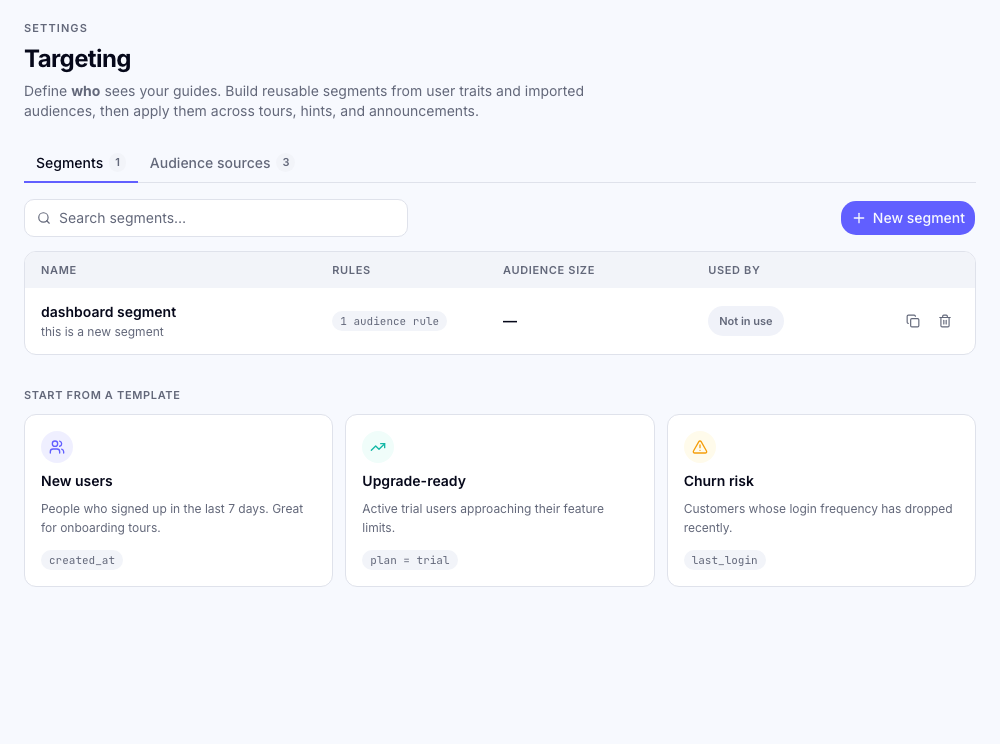Create a New segment
Image resolution: width=1000 pixels, height=744 pixels.
(x=908, y=218)
